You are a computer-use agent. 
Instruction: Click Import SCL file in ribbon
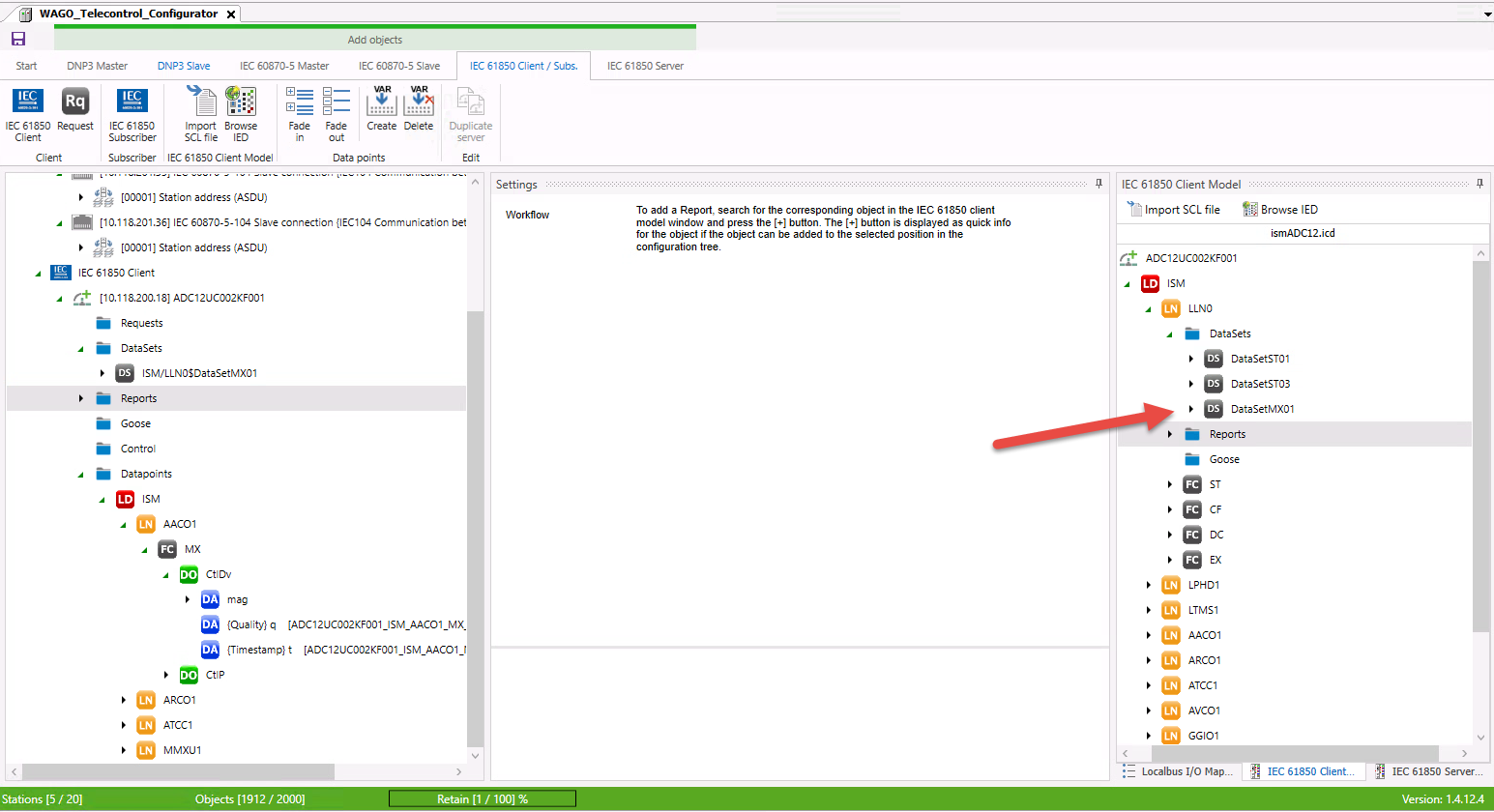pyautogui.click(x=201, y=115)
